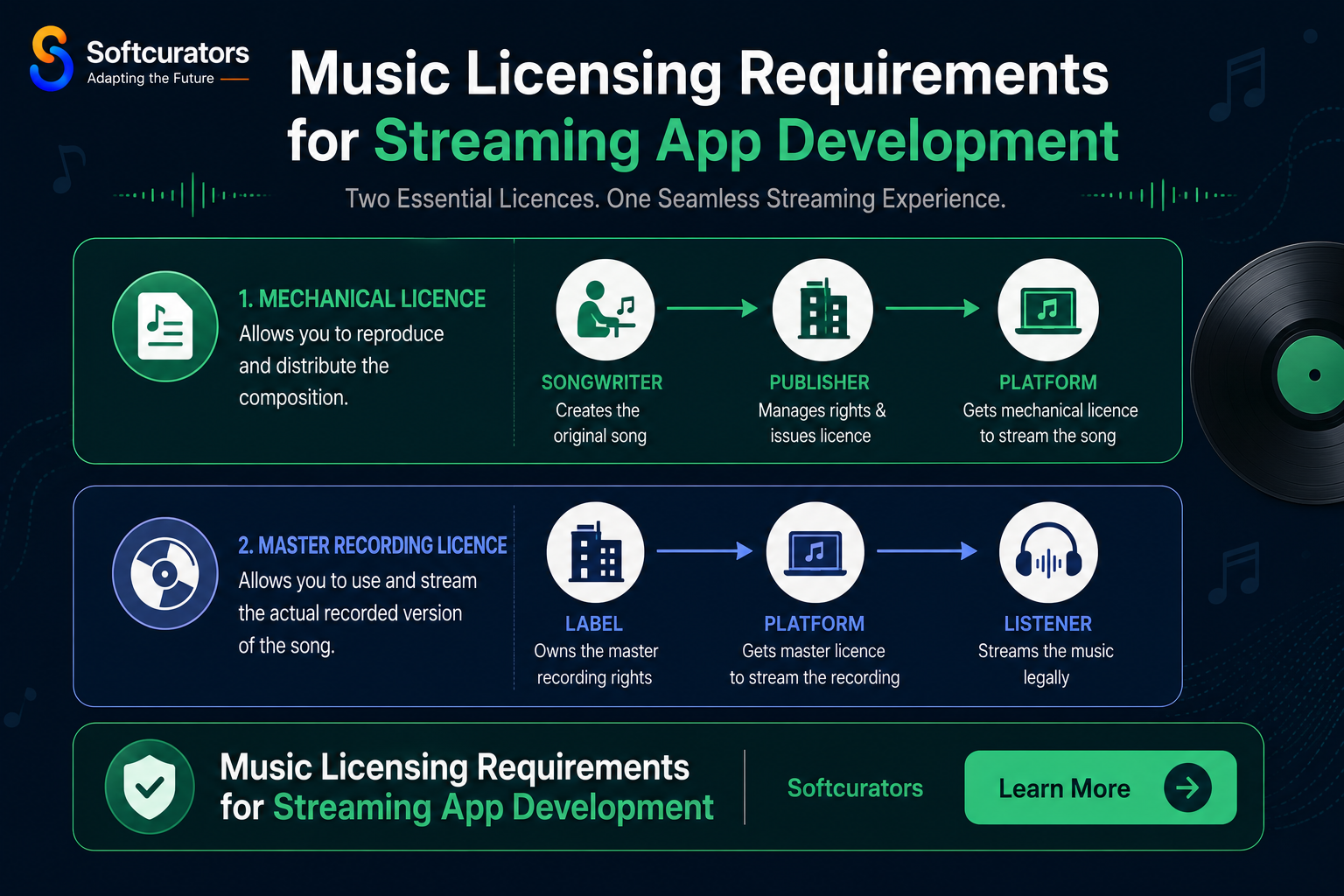1344x896 pixels.
Task: Click the Learn More button
Action: coord(1101,787)
